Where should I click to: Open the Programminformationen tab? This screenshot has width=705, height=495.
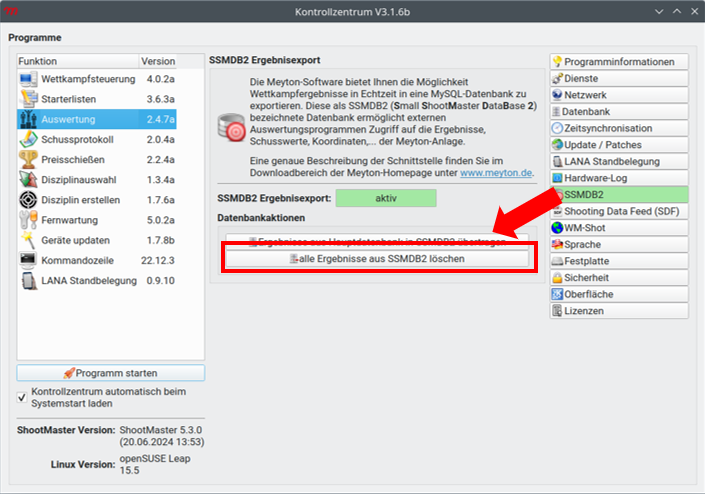coord(618,62)
